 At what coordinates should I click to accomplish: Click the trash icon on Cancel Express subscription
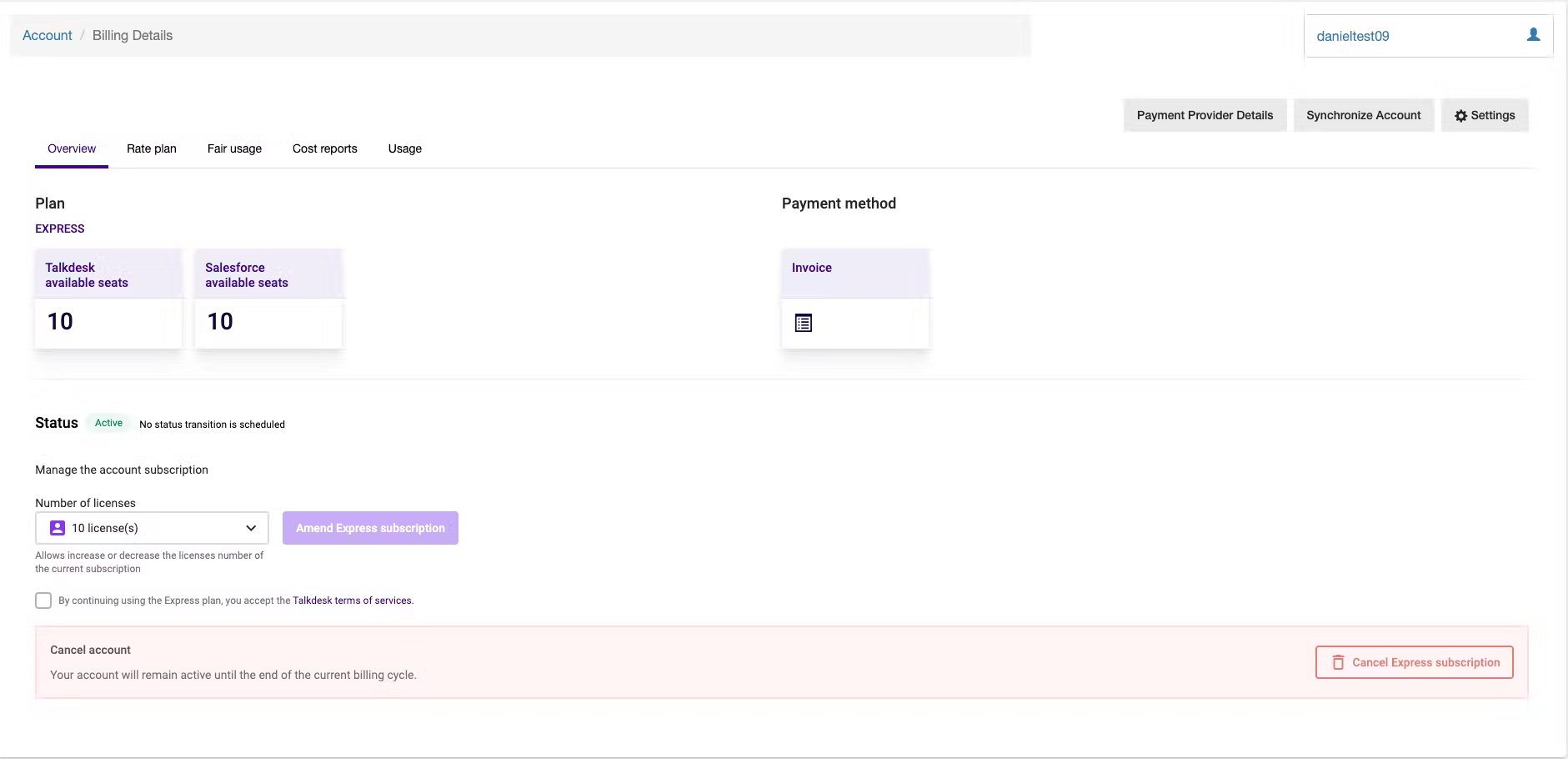(1338, 662)
